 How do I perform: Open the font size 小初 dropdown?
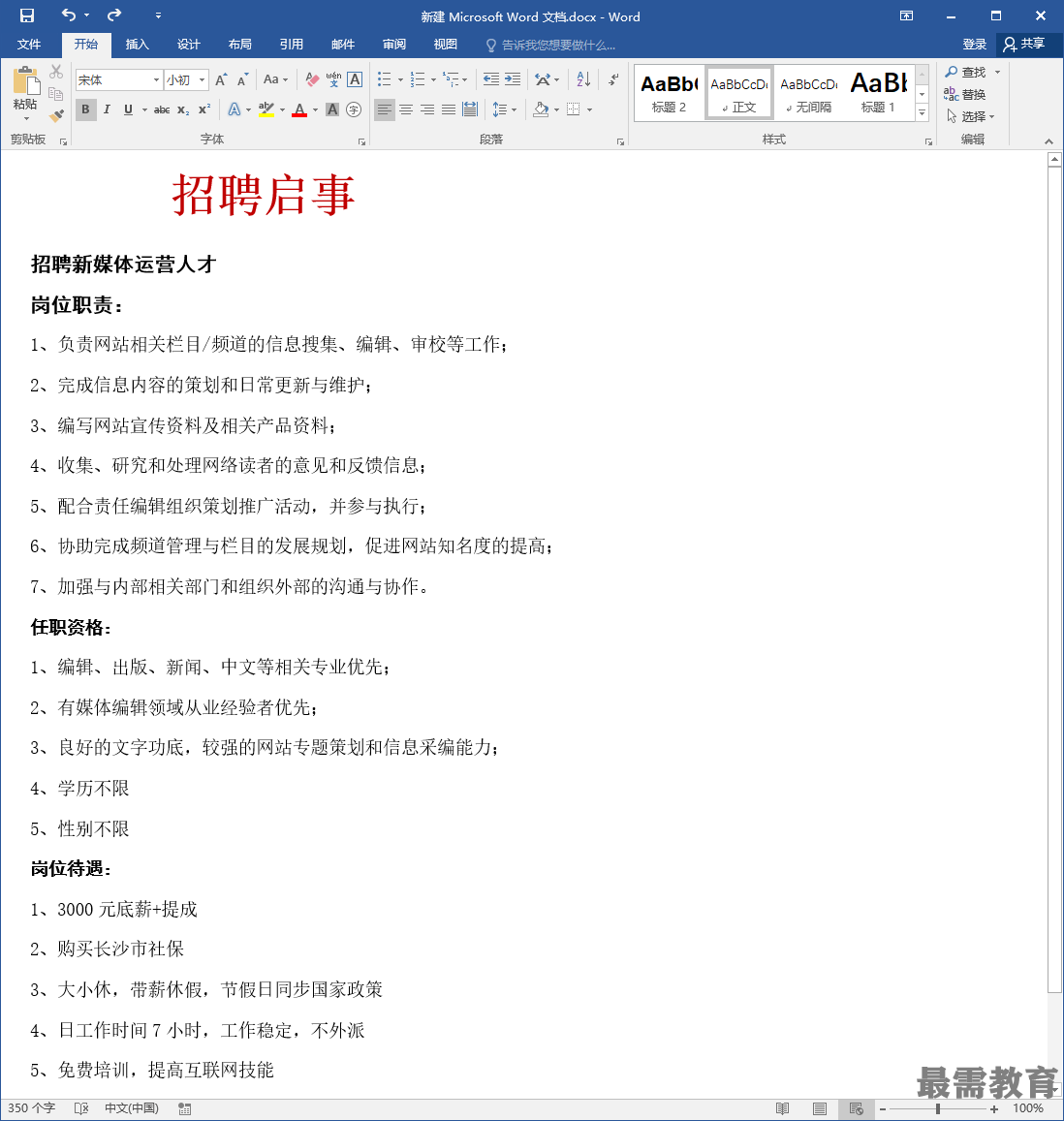(203, 80)
